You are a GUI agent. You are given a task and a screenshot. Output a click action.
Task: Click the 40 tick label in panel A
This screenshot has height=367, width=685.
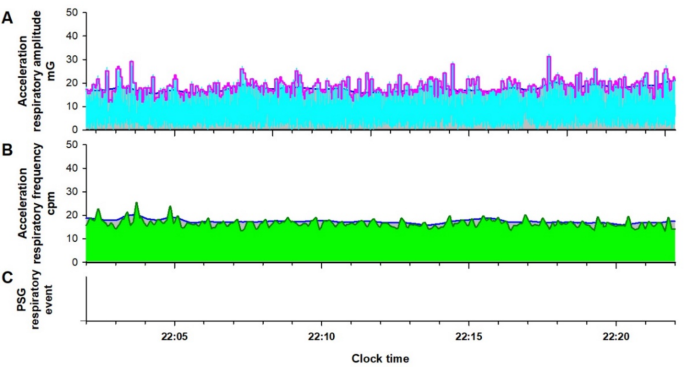(72, 36)
